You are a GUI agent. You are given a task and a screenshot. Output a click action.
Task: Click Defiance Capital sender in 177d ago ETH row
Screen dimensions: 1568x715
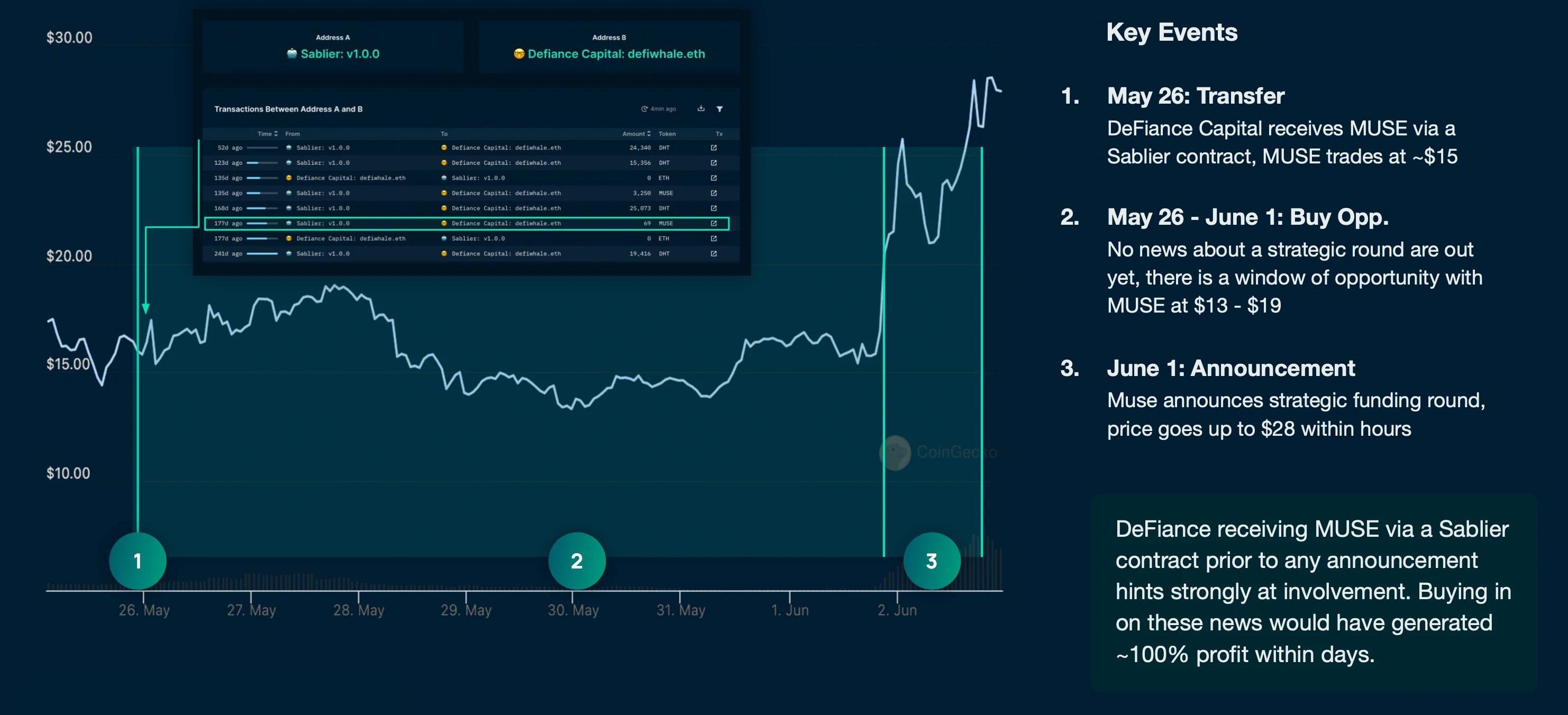pos(351,239)
